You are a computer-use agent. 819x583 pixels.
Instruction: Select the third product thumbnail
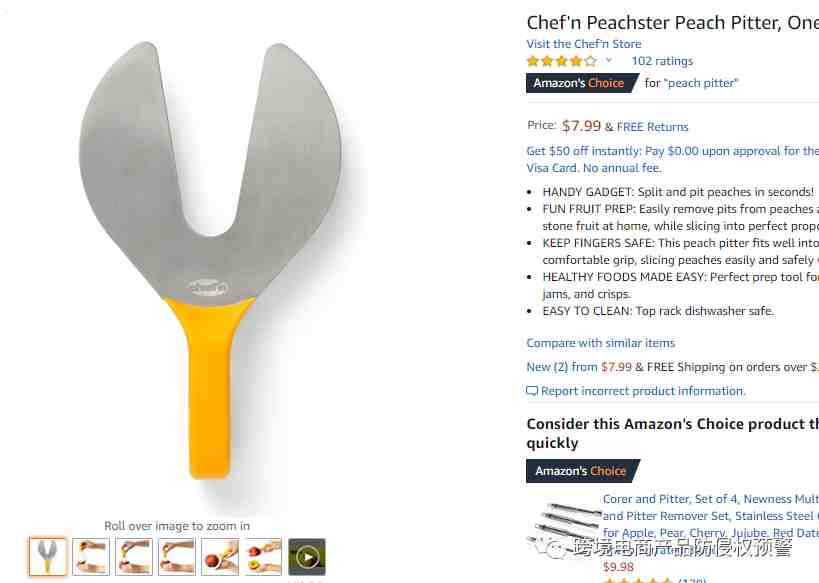point(134,557)
